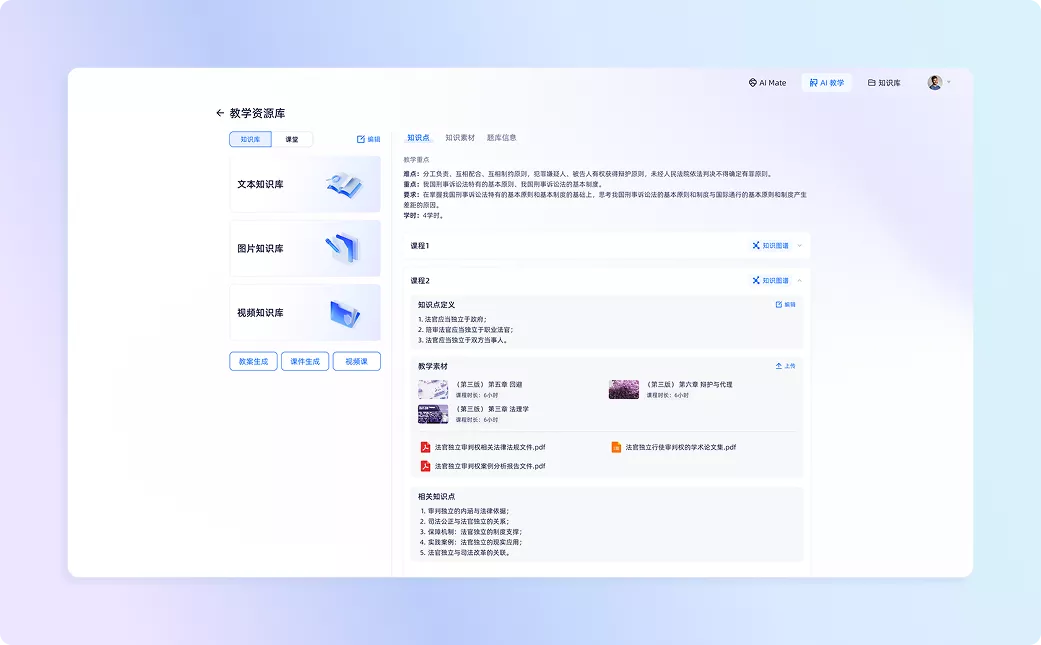Collapse 课程2 with its chevron
The image size is (1041, 645).
[x=799, y=281]
